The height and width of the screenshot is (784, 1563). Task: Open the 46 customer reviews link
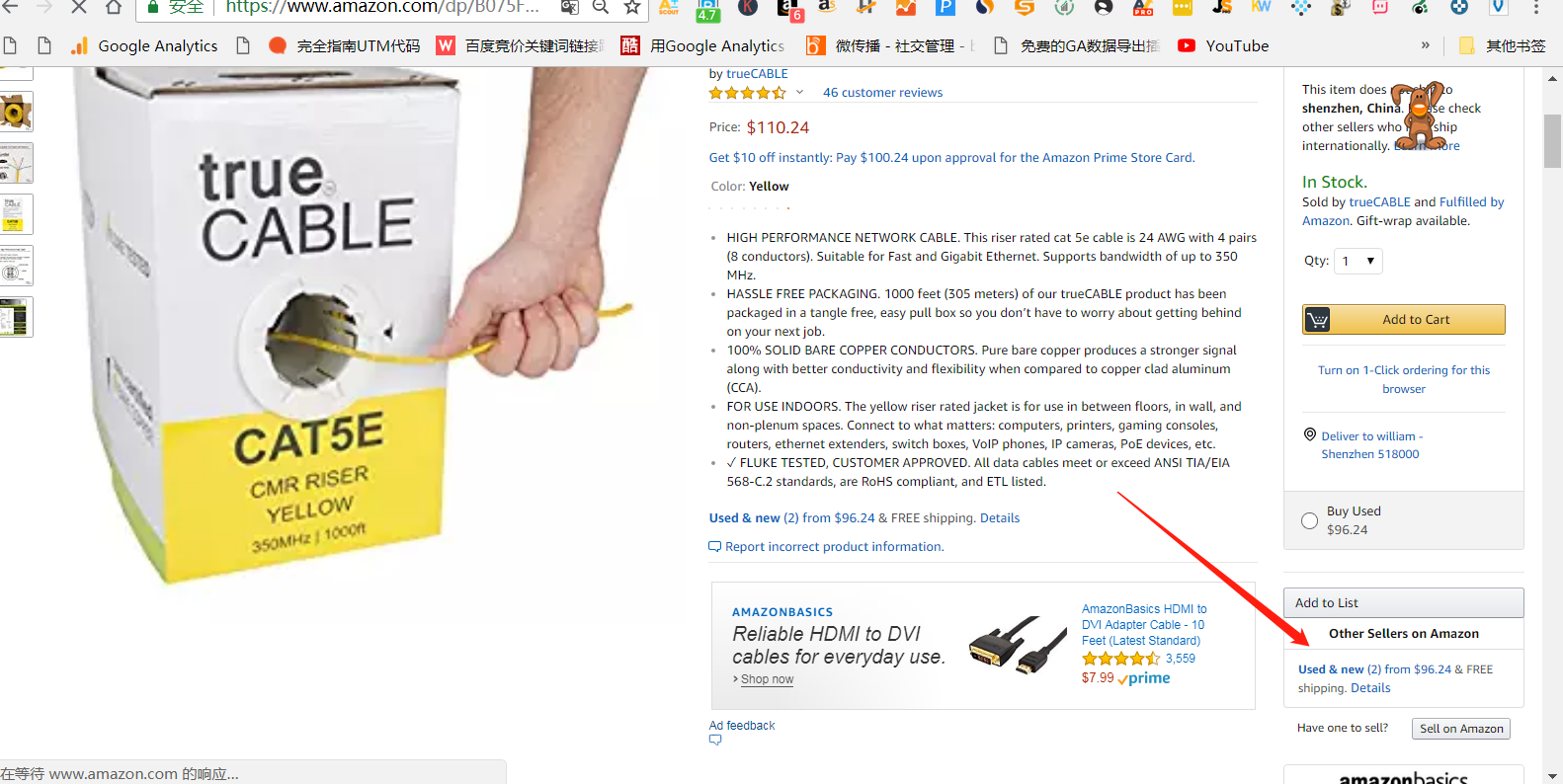click(882, 93)
